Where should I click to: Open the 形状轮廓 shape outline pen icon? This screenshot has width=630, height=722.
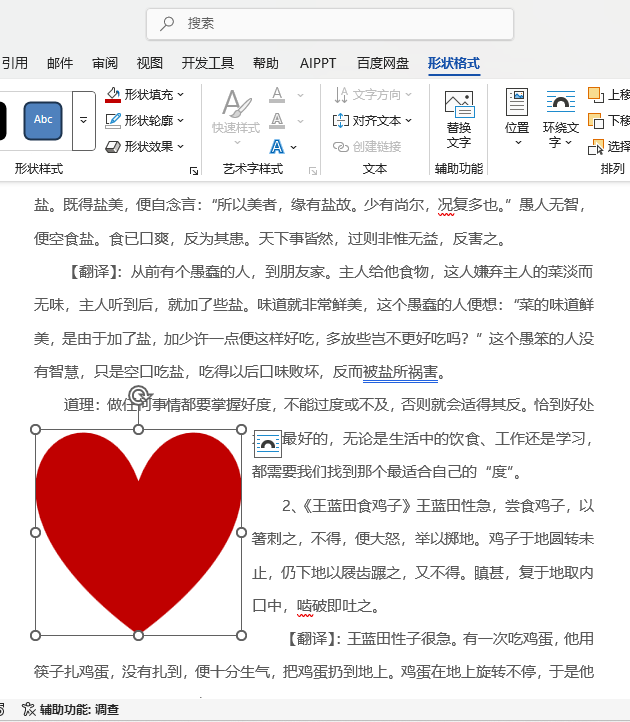pyautogui.click(x=113, y=121)
